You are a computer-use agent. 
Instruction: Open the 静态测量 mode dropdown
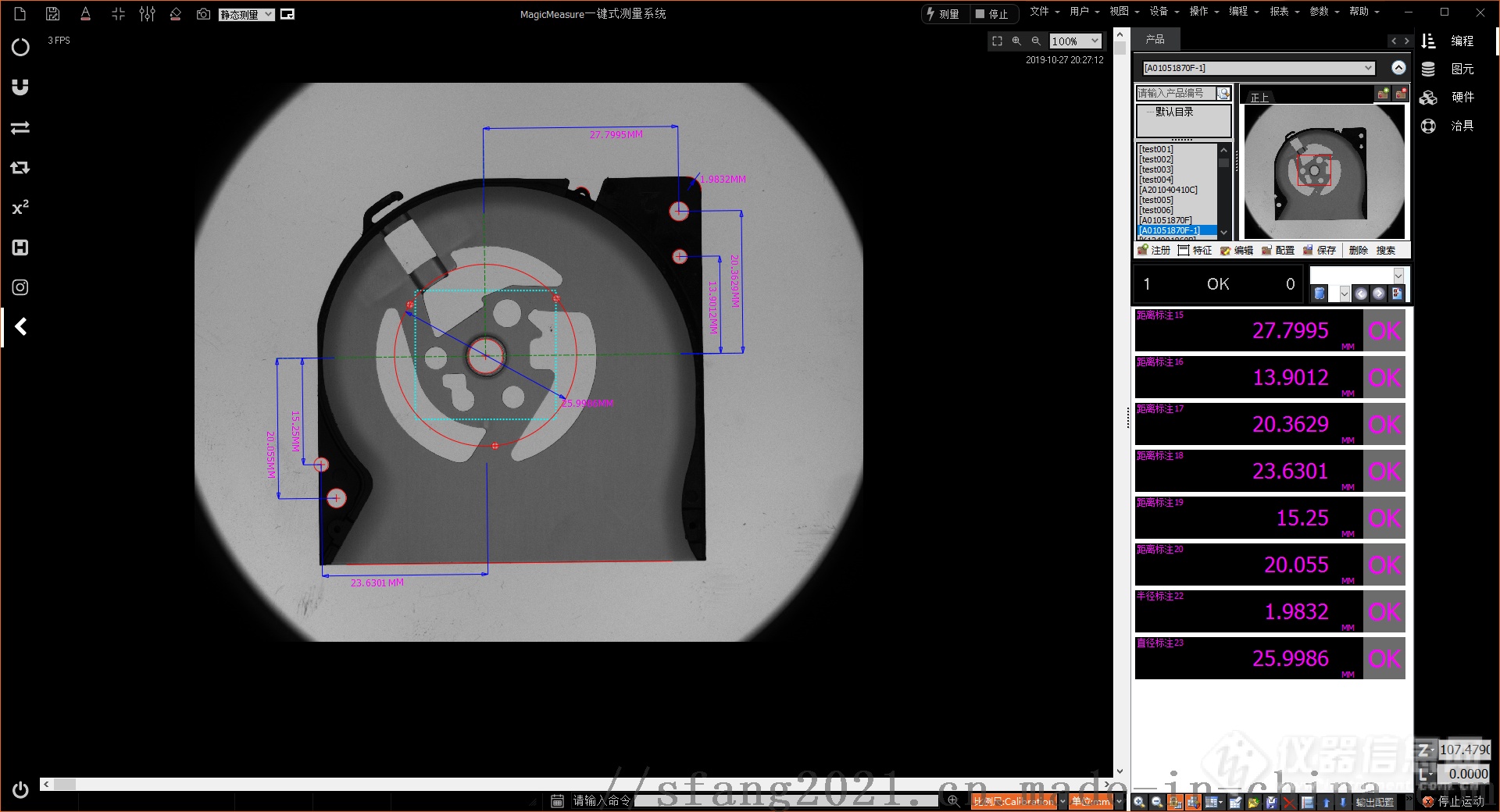247,14
